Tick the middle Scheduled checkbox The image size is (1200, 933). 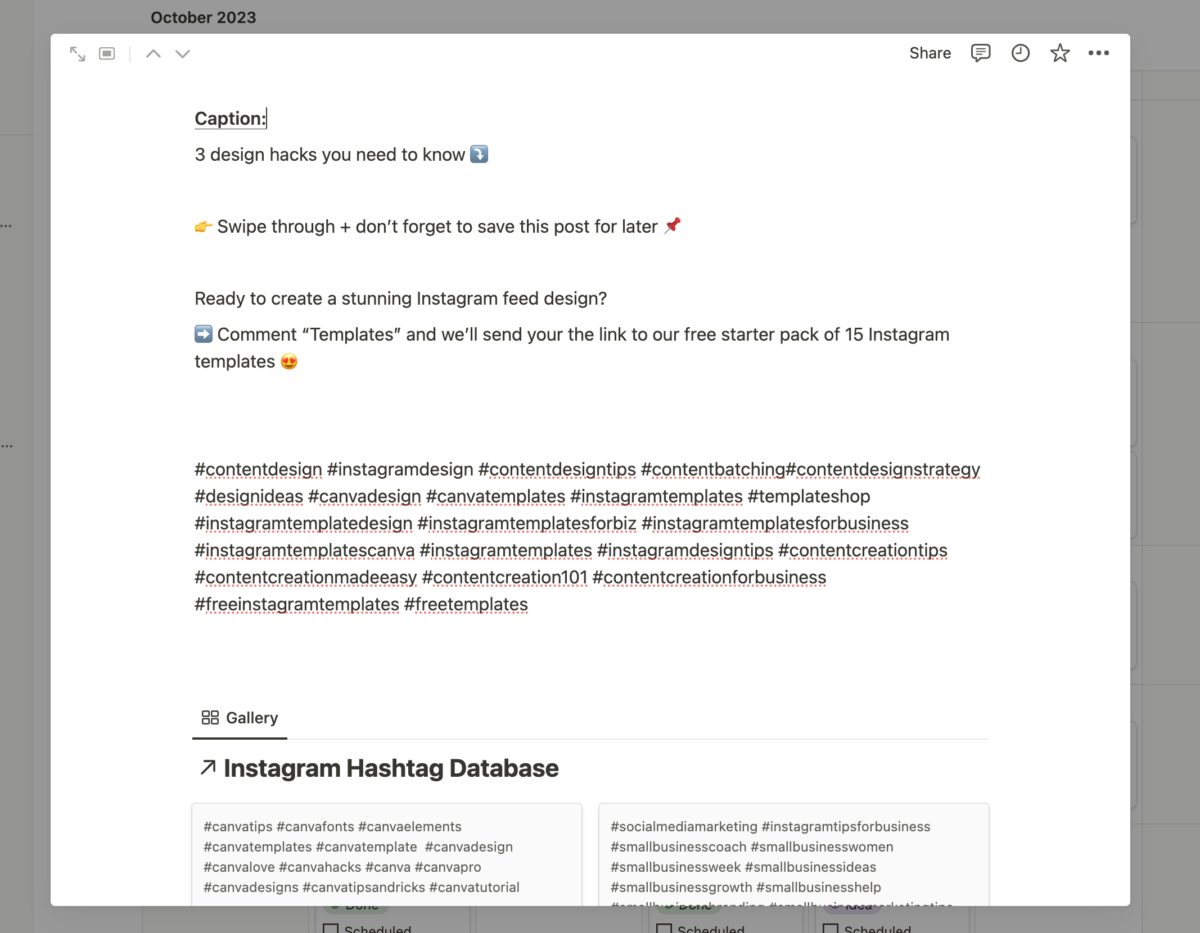click(664, 929)
